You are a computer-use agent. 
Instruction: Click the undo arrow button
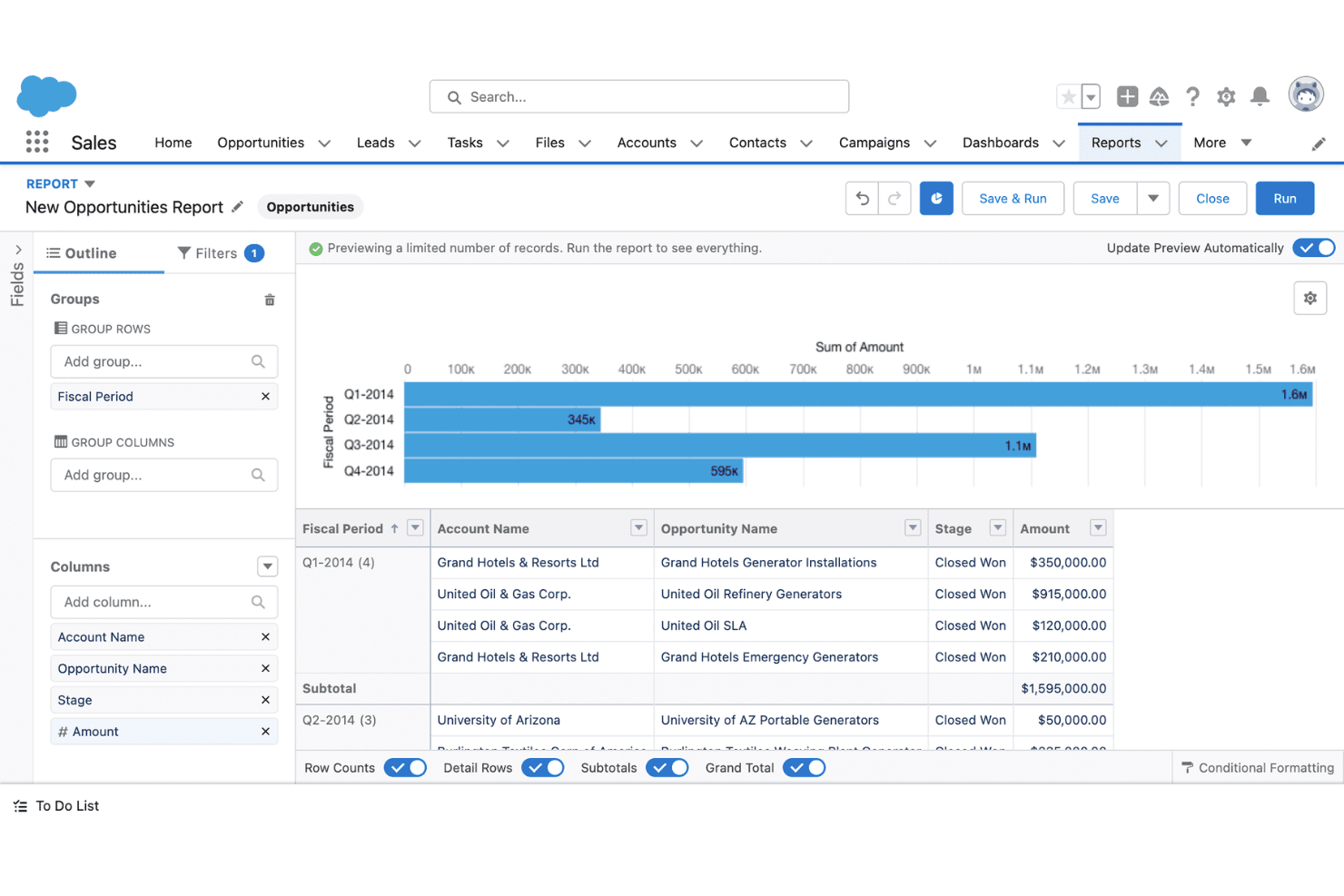pyautogui.click(x=862, y=199)
